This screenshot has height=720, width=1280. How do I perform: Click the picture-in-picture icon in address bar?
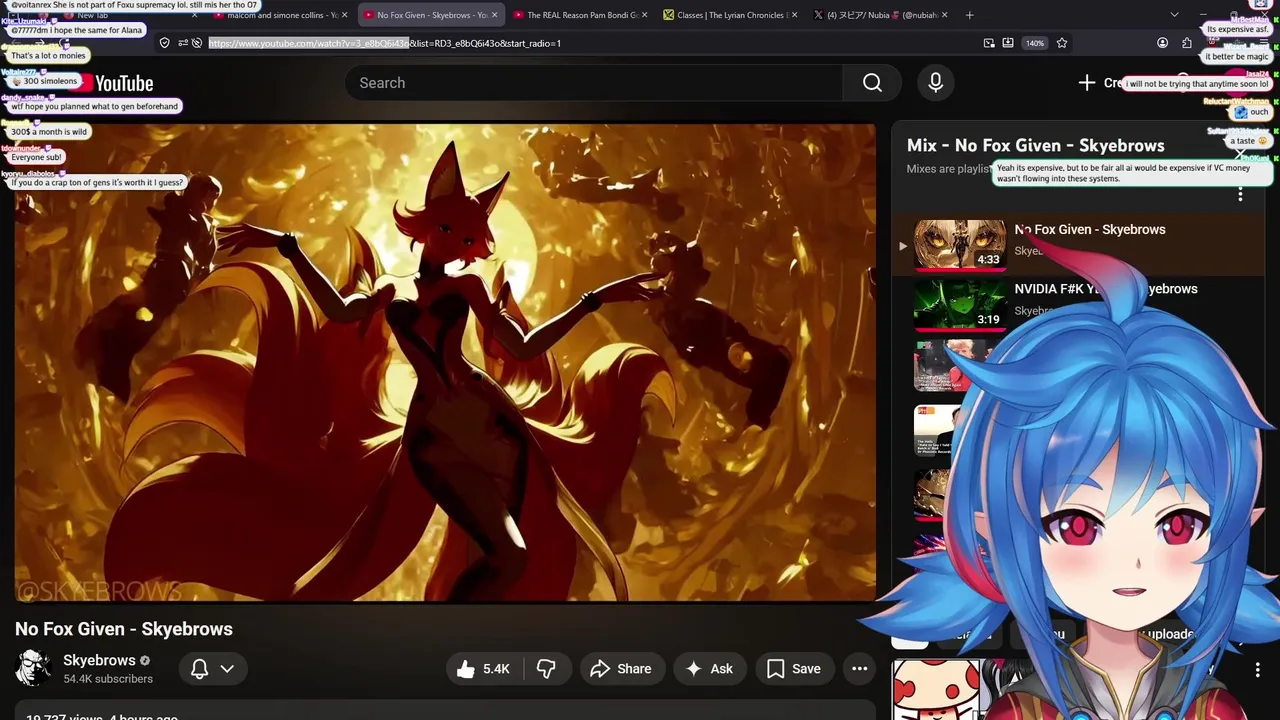[x=989, y=43]
